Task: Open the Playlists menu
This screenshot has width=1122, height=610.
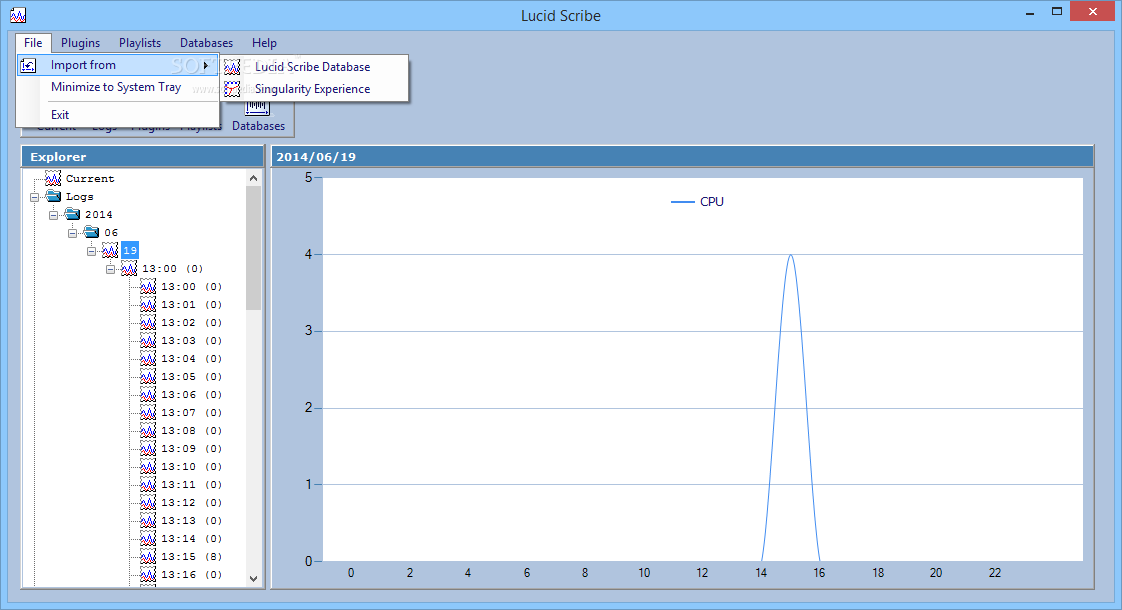Action: tap(140, 43)
